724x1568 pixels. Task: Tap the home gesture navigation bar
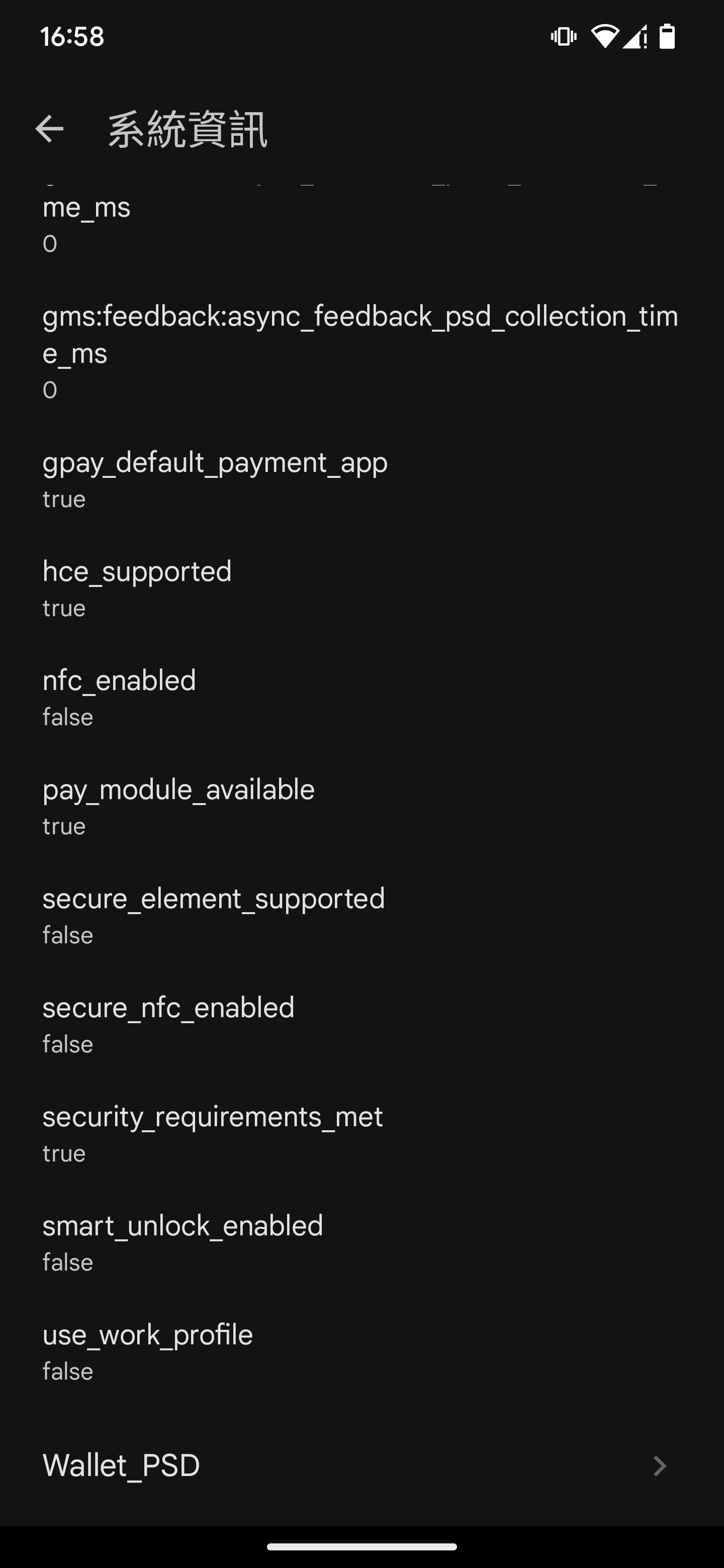click(361, 1547)
